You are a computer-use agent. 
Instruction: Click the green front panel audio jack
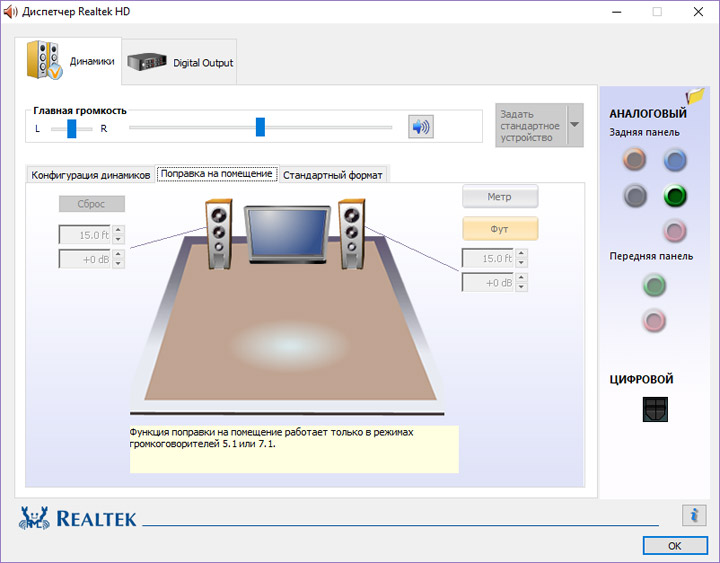[654, 285]
